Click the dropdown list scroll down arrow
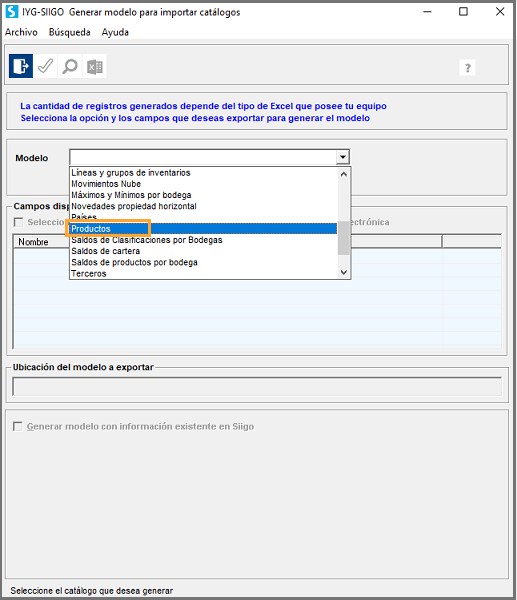517x600 pixels. (x=344, y=272)
